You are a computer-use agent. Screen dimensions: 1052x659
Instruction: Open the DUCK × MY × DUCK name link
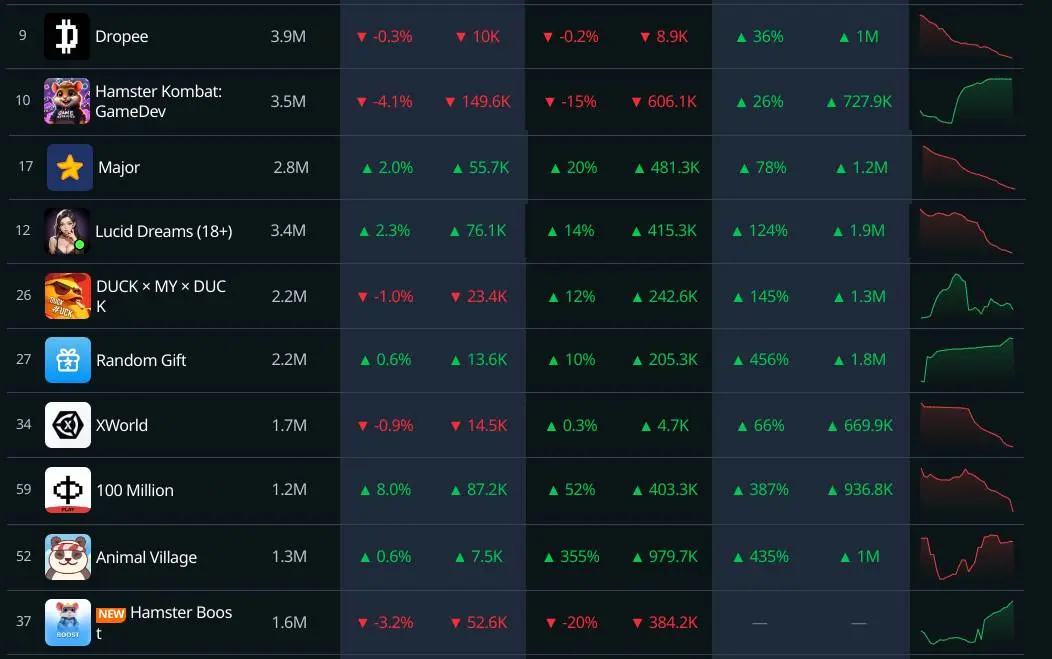pyautogui.click(x=161, y=296)
